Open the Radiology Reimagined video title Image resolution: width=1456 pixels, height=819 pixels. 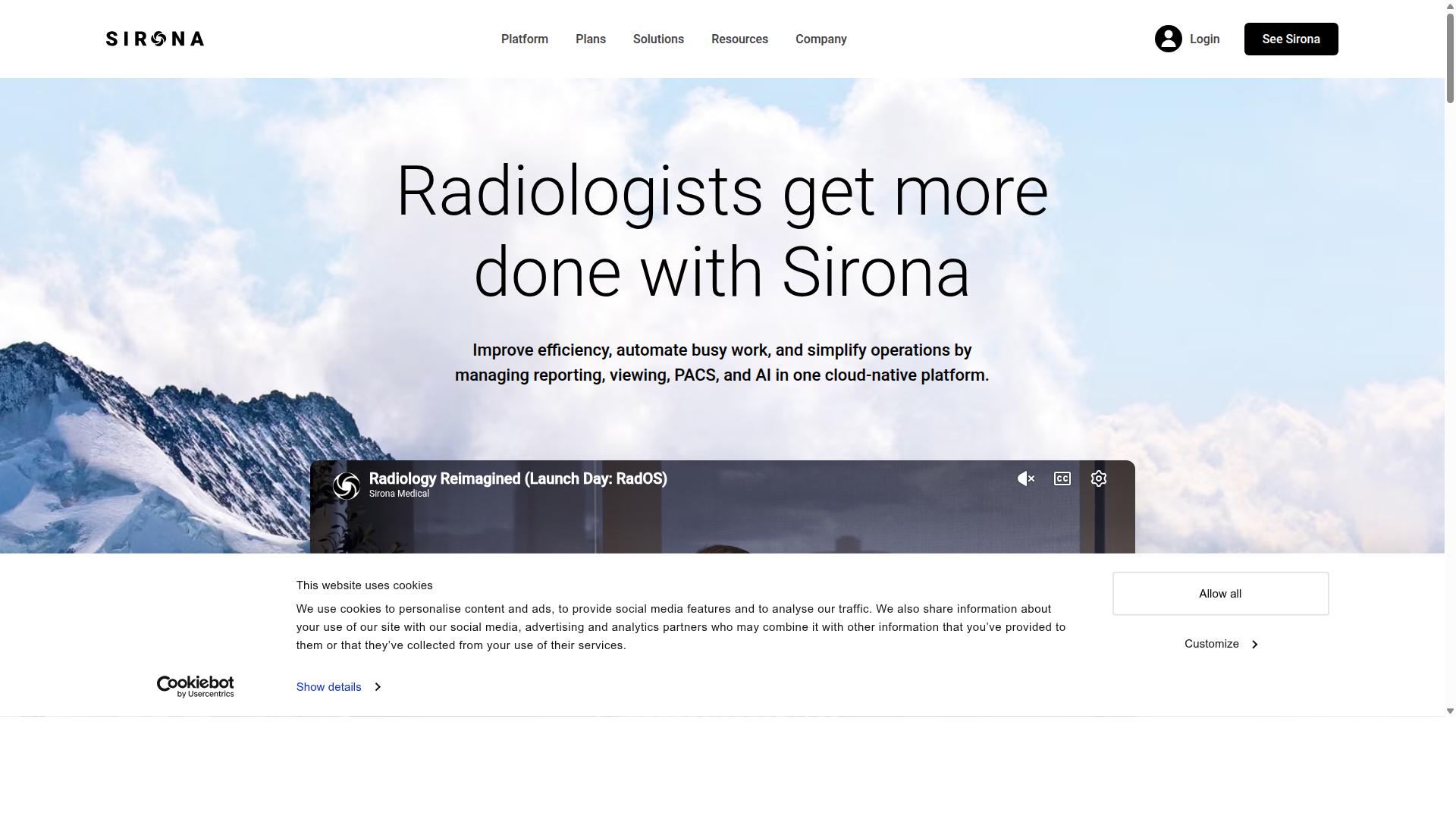tap(518, 479)
